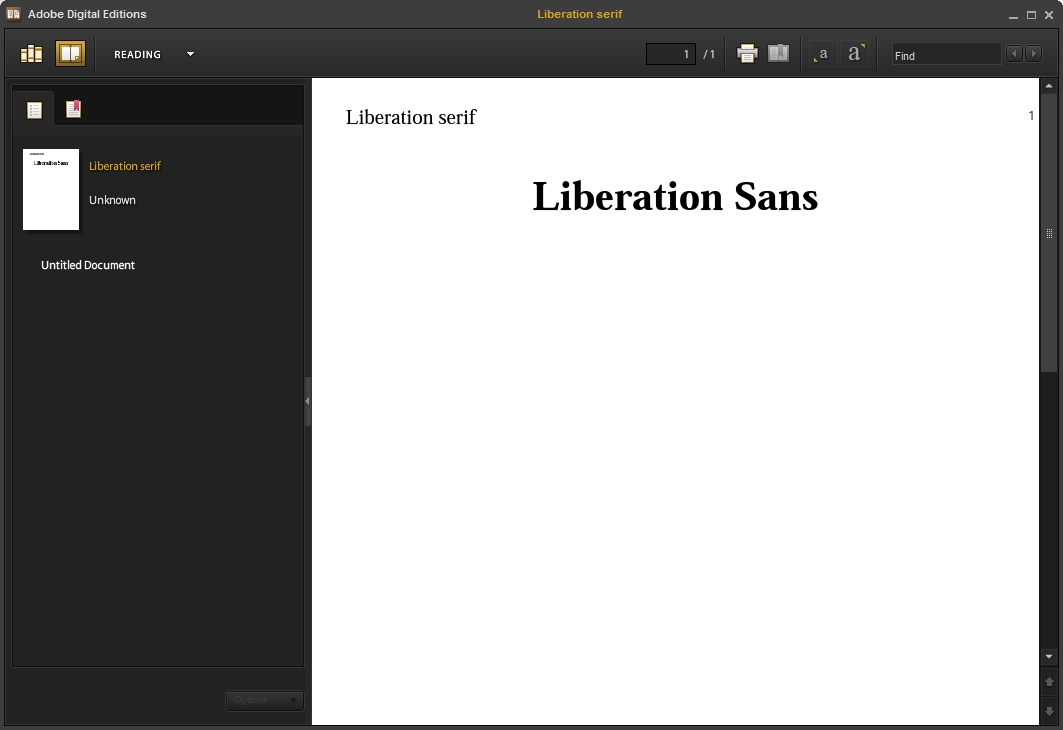1063x730 pixels.
Task: Print the document with printer icon
Action: (747, 54)
